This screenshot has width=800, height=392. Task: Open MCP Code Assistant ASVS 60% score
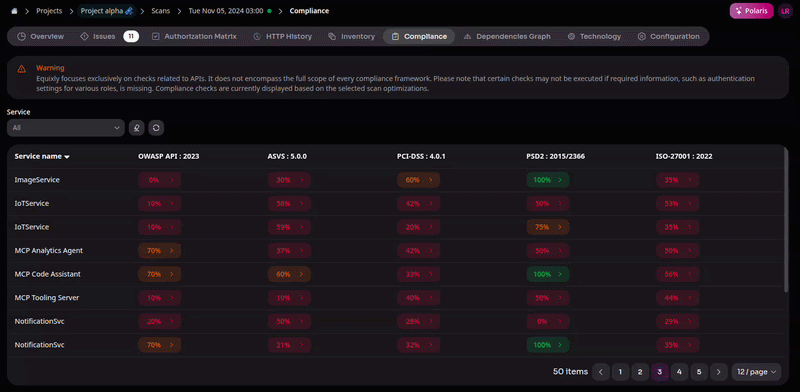pos(289,274)
